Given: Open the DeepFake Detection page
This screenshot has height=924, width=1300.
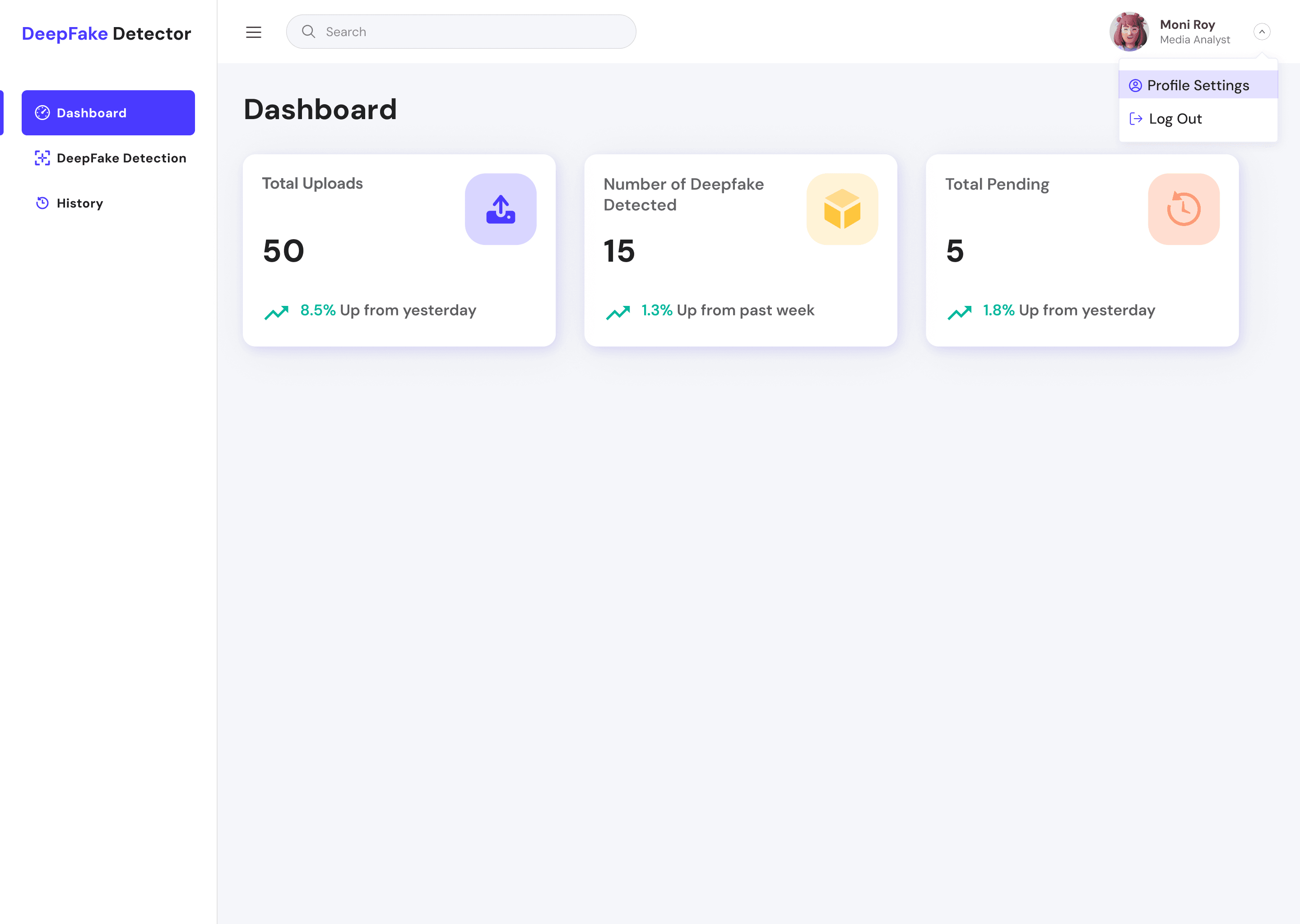Looking at the screenshot, I should 121,158.
